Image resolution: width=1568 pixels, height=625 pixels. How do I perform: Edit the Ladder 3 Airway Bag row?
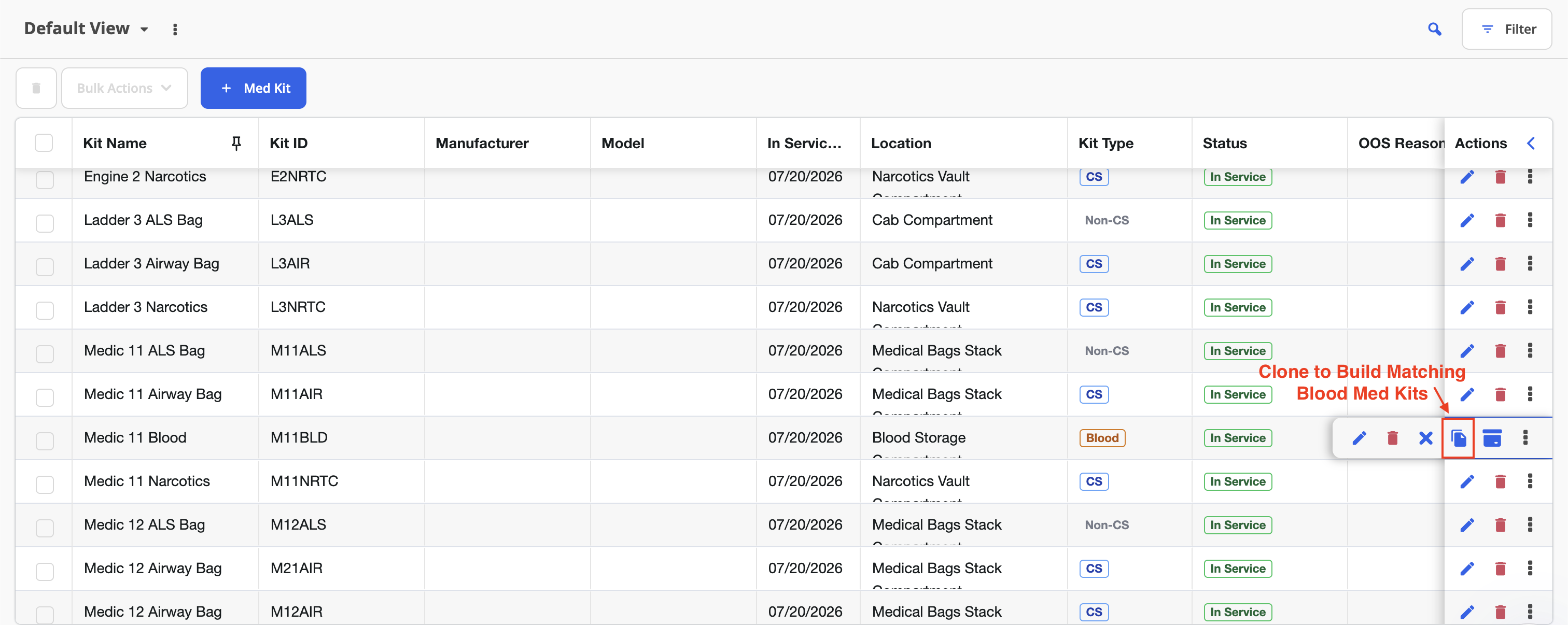1467,263
